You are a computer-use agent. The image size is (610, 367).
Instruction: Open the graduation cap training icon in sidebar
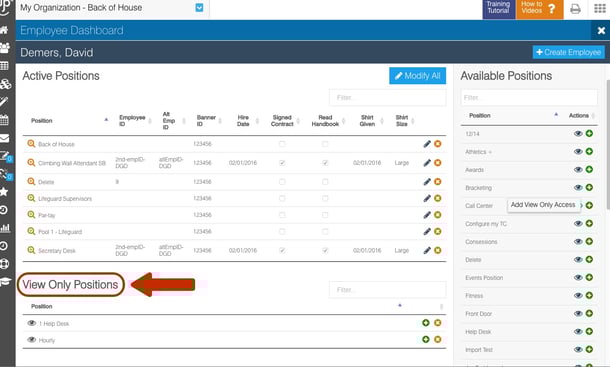click(x=5, y=281)
